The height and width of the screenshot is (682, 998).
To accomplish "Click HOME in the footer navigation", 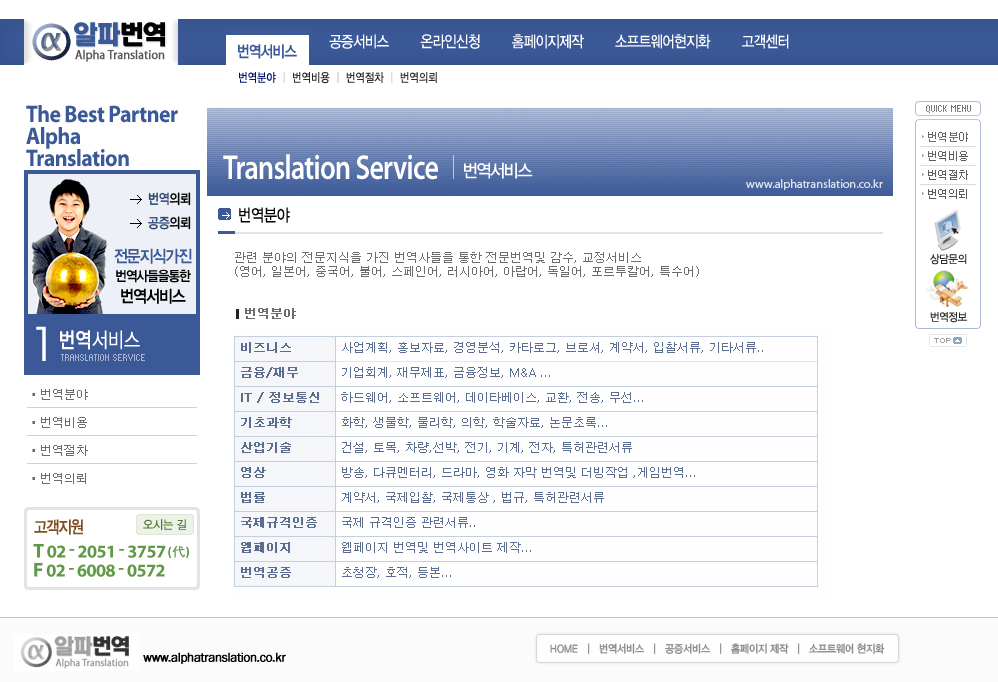I will (x=564, y=649).
